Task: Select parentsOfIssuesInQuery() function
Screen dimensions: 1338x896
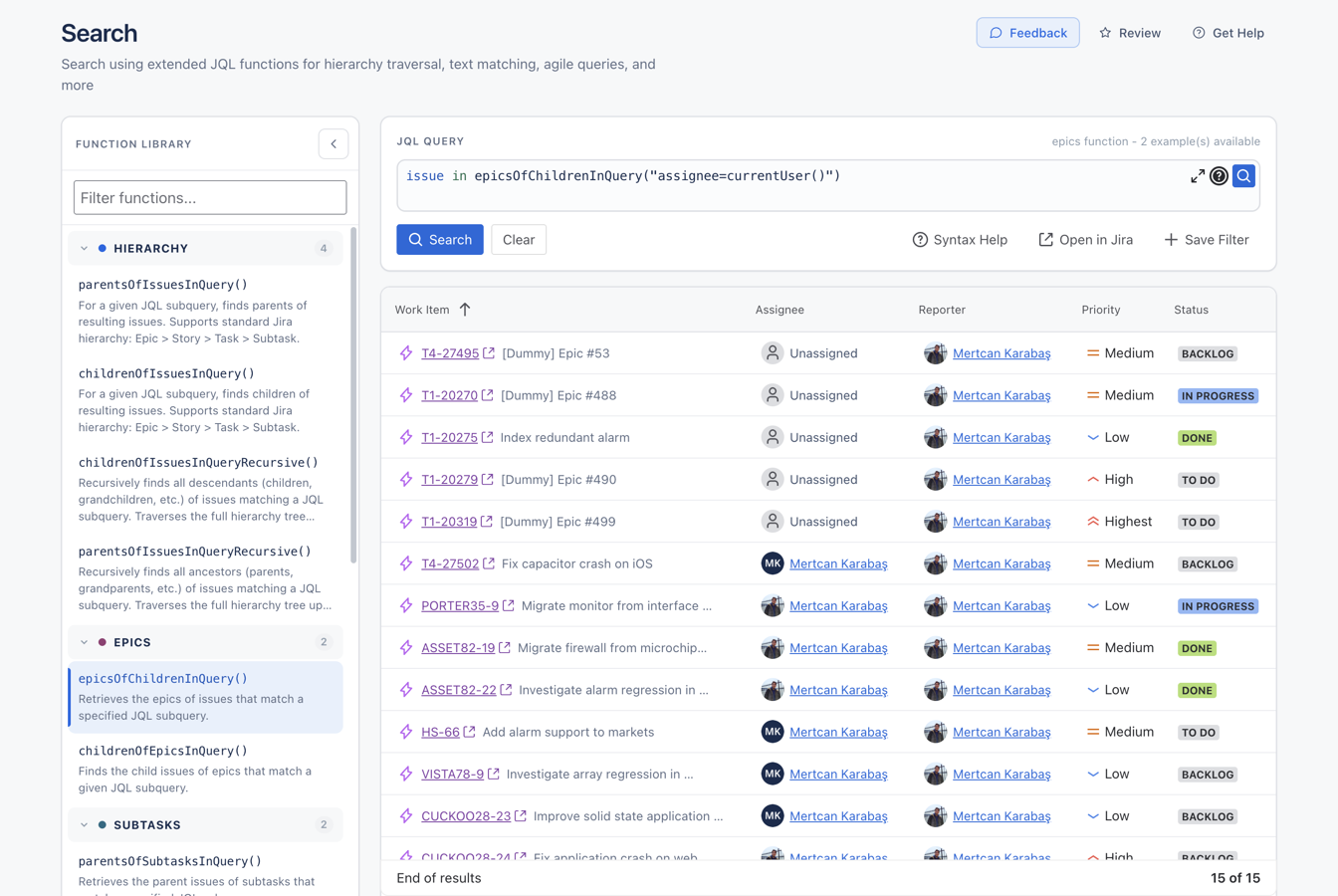Action: point(206,311)
